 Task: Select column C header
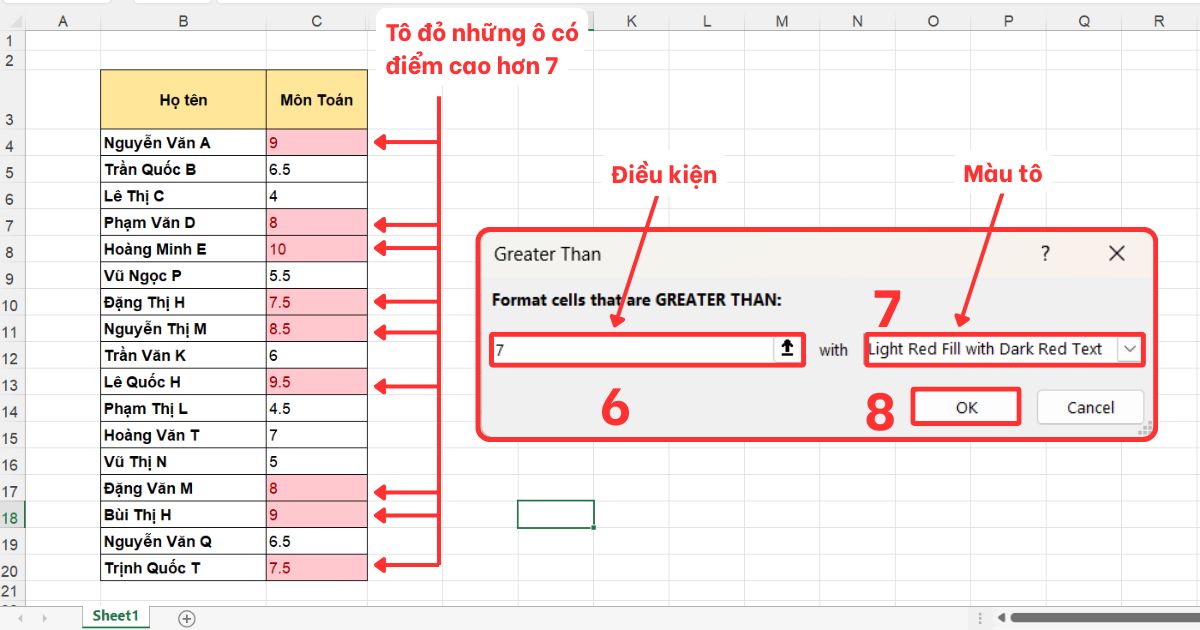316,21
